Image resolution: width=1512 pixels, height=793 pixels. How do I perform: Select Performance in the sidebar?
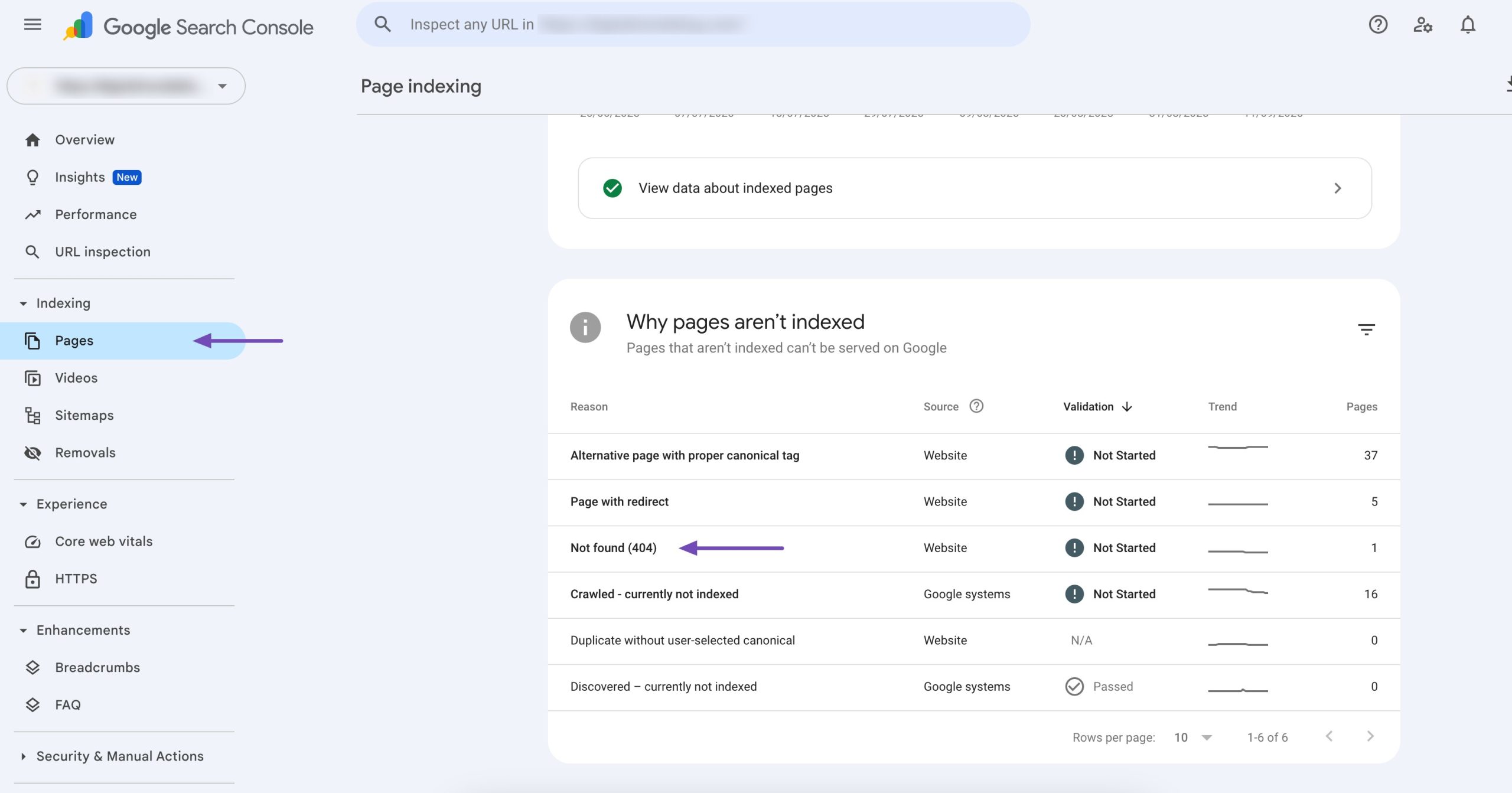point(96,214)
